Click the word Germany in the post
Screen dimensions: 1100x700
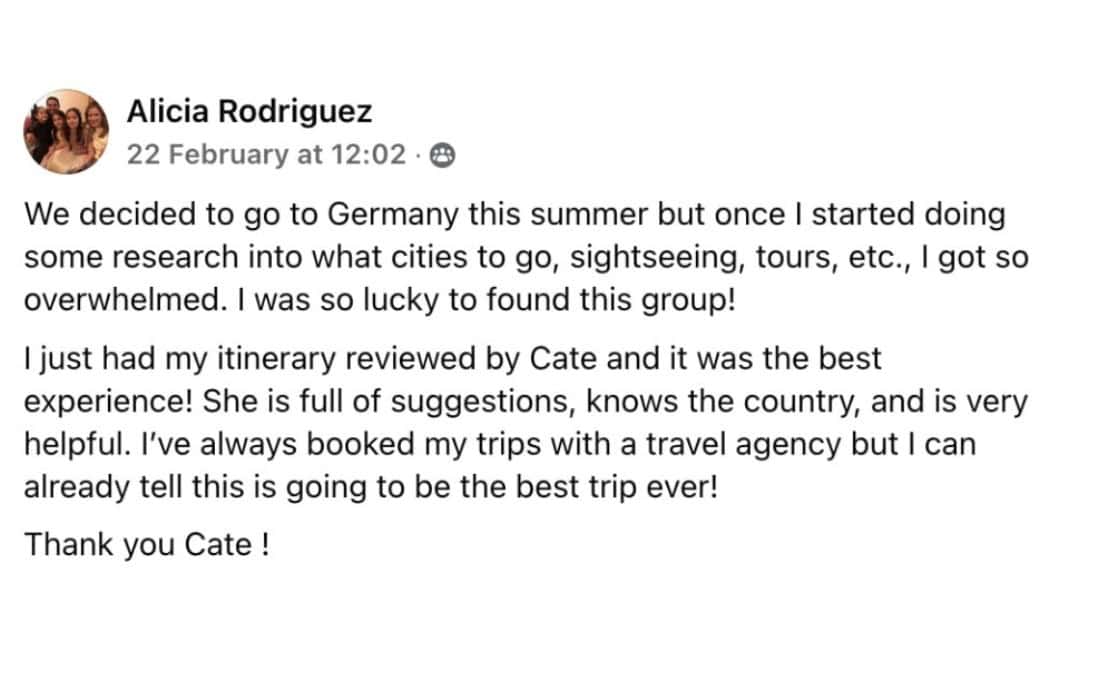click(x=393, y=215)
